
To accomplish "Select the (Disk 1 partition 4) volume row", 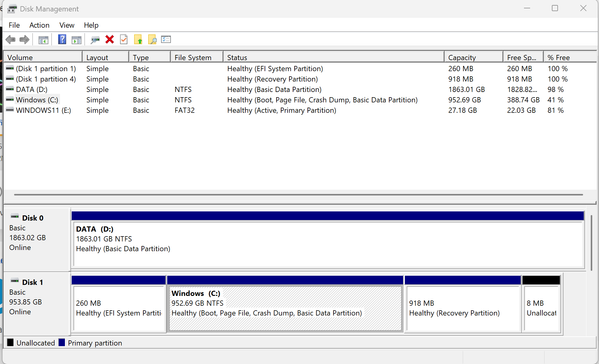I will pyautogui.click(x=300, y=79).
